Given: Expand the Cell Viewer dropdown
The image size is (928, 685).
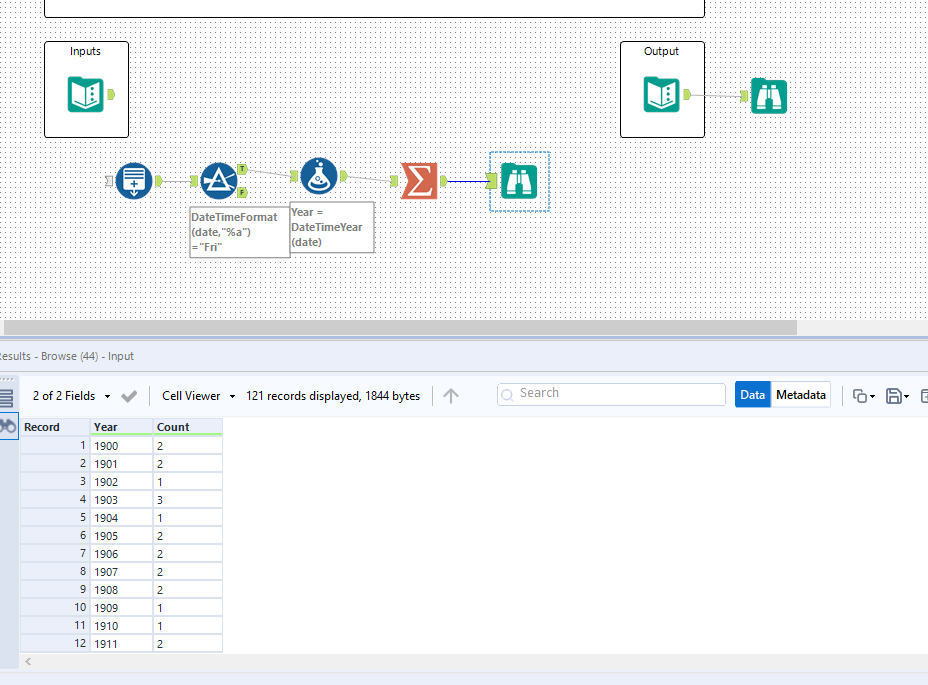Looking at the screenshot, I should [198, 396].
